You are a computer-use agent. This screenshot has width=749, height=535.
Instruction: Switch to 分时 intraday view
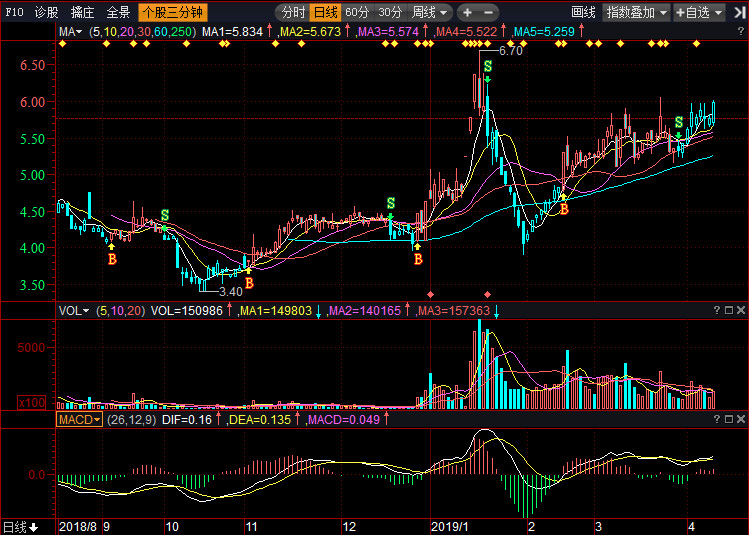pyautogui.click(x=293, y=13)
